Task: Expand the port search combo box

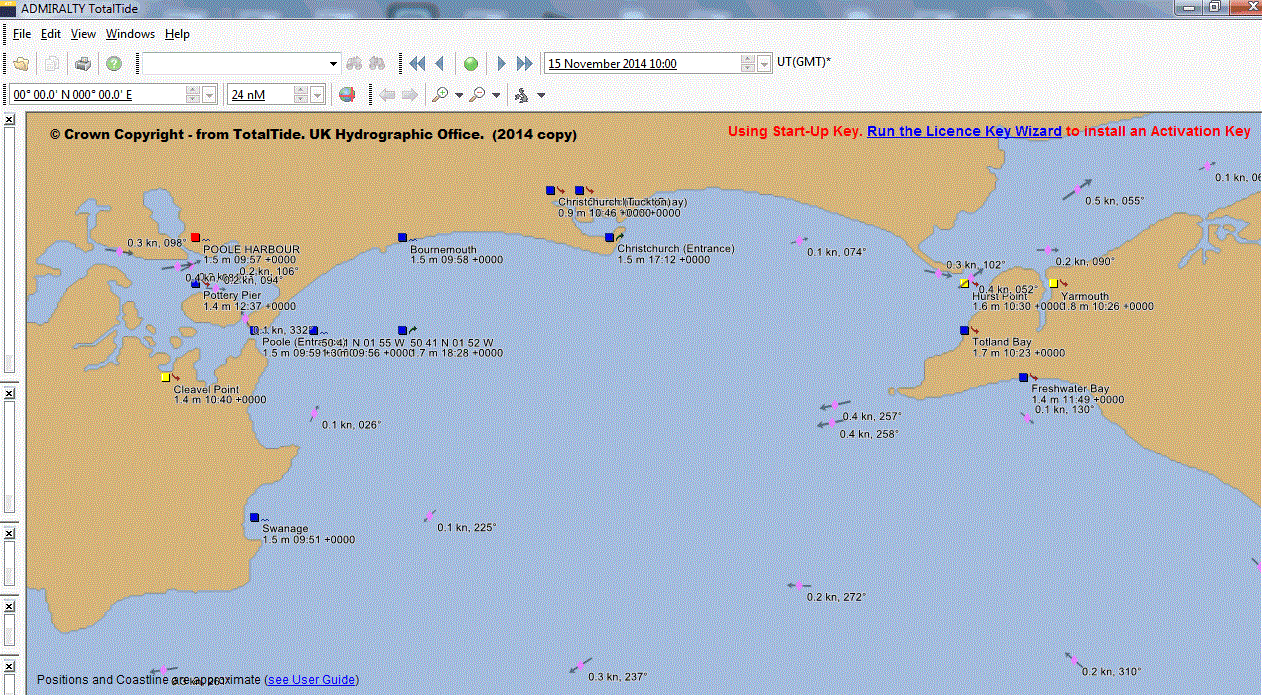Action: [x=334, y=64]
